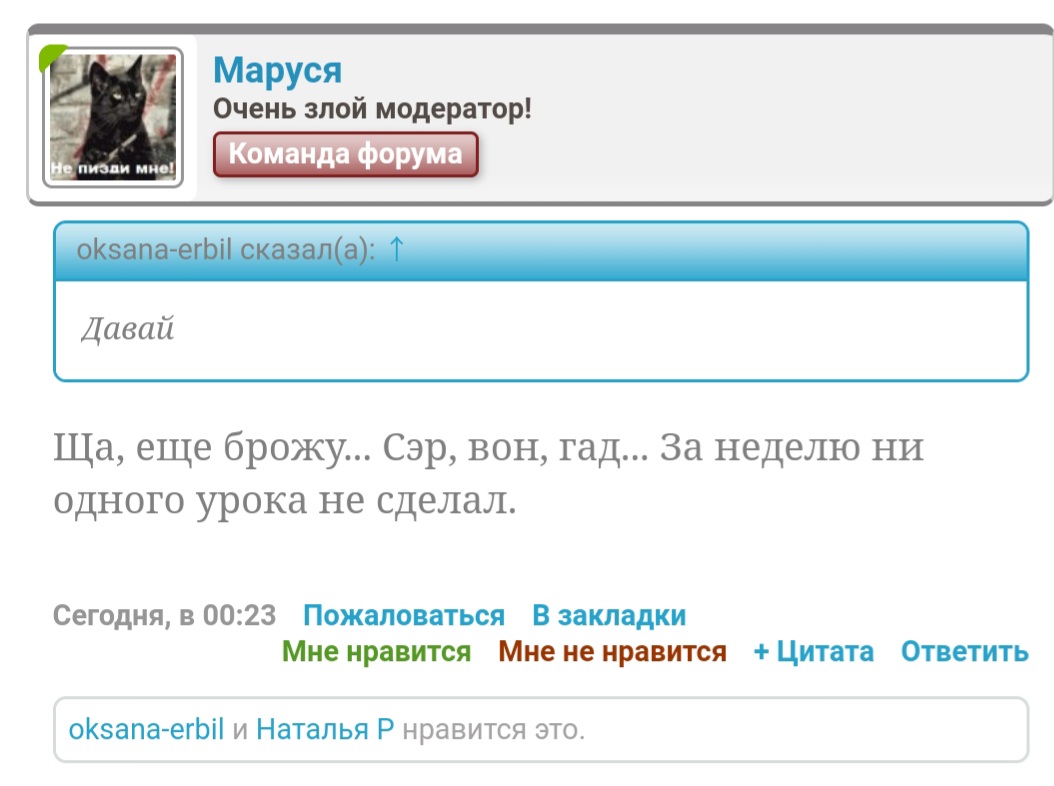Click the quoted text Давай

point(128,329)
